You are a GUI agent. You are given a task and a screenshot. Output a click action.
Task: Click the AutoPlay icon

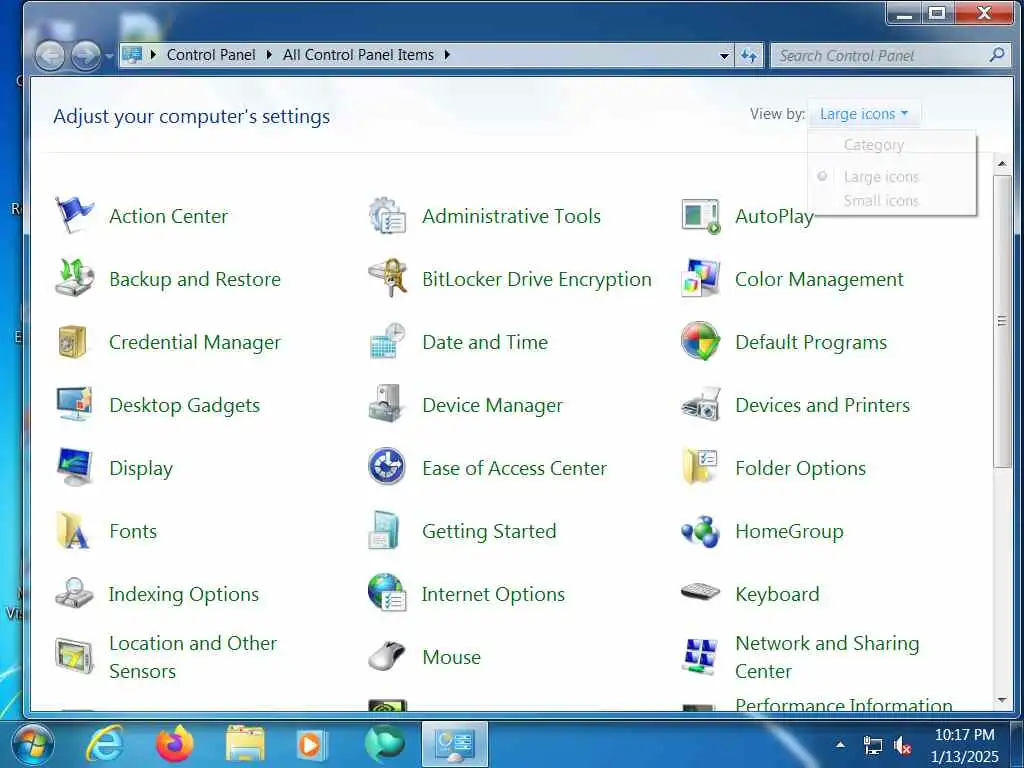(700, 216)
